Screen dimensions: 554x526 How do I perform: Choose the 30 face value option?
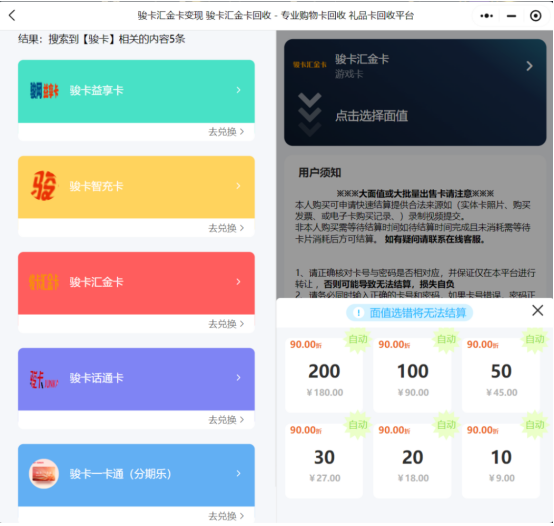coord(324,461)
